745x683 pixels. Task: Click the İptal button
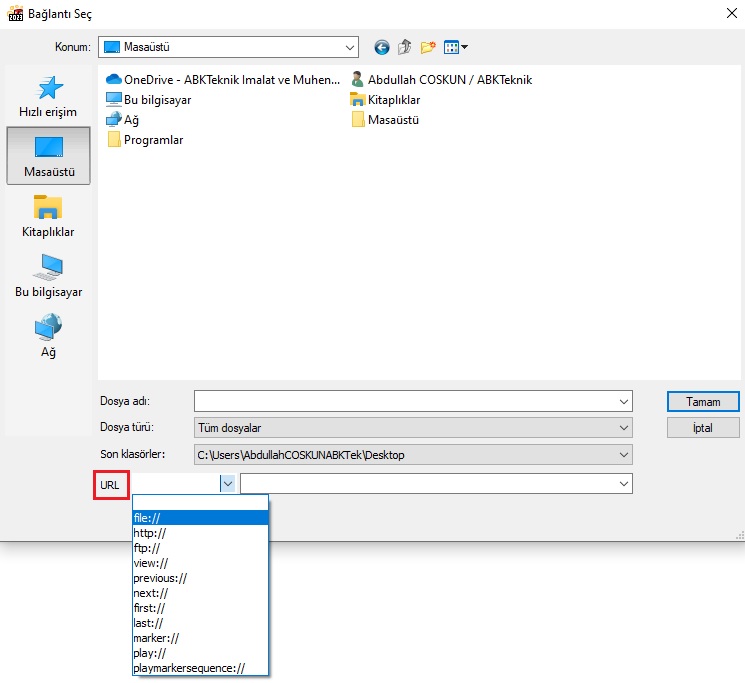point(703,428)
